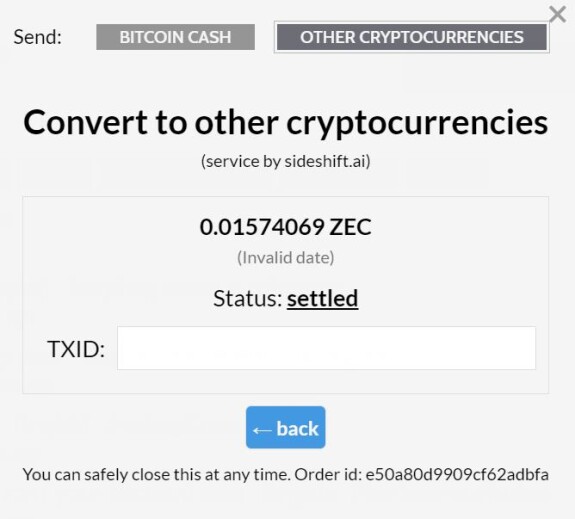The width and height of the screenshot is (575, 519).
Task: Go back using the blue back button
Action: tap(286, 427)
